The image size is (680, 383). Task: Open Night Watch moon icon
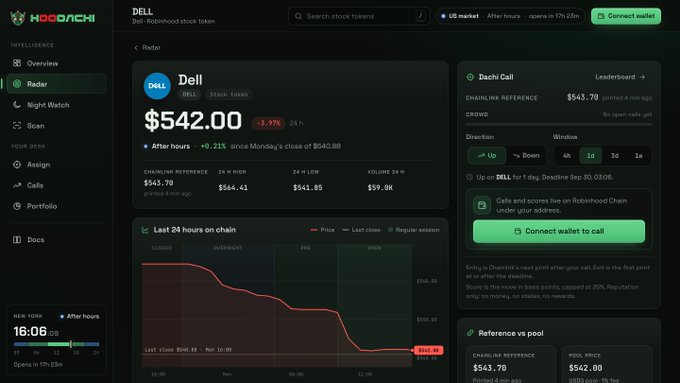click(17, 105)
